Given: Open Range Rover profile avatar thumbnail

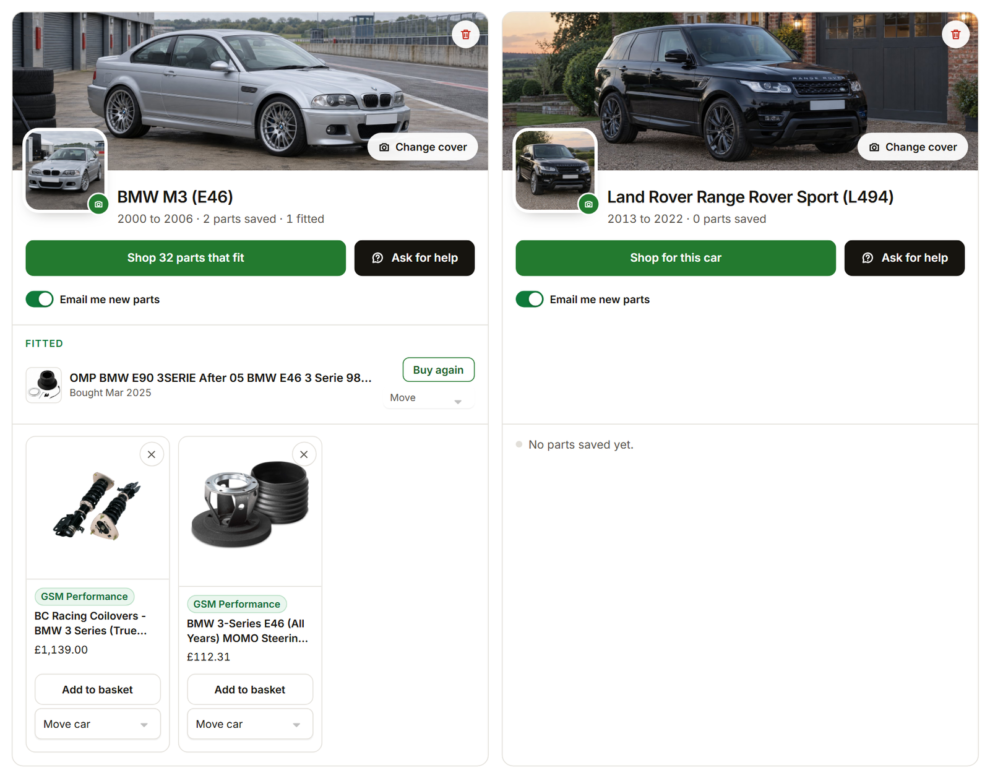Looking at the screenshot, I should 555,170.
